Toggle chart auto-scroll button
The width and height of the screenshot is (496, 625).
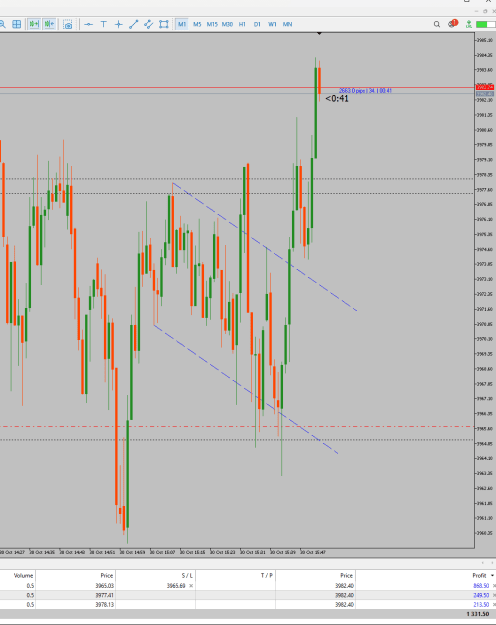click(x=34, y=24)
